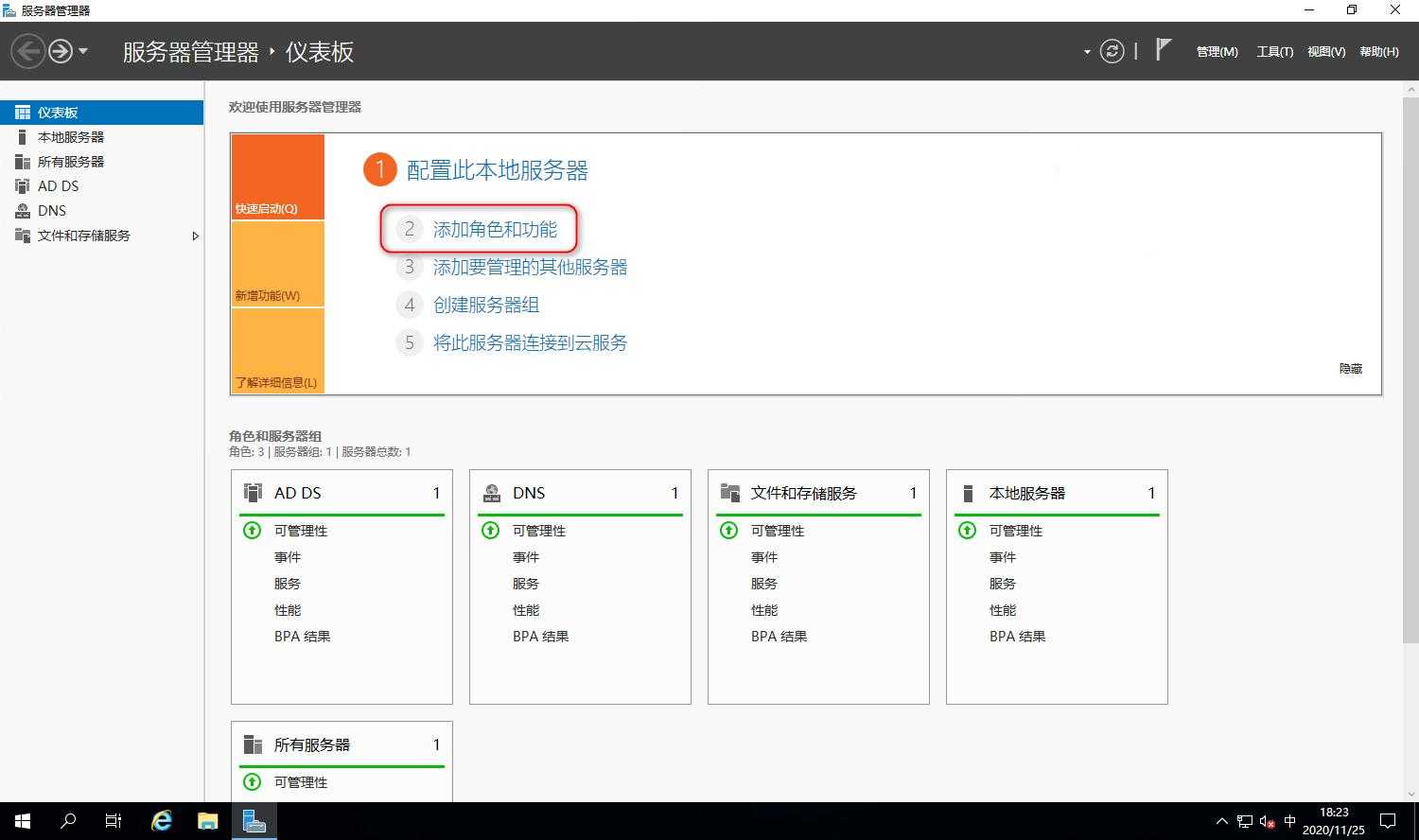Open the 文件和存储服务 tile header
Screen dimensions: 1419x840
pos(818,493)
